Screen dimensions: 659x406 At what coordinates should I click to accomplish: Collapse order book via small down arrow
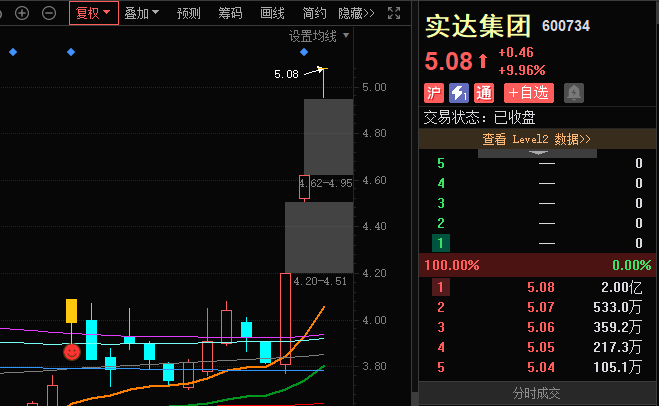(x=538, y=153)
